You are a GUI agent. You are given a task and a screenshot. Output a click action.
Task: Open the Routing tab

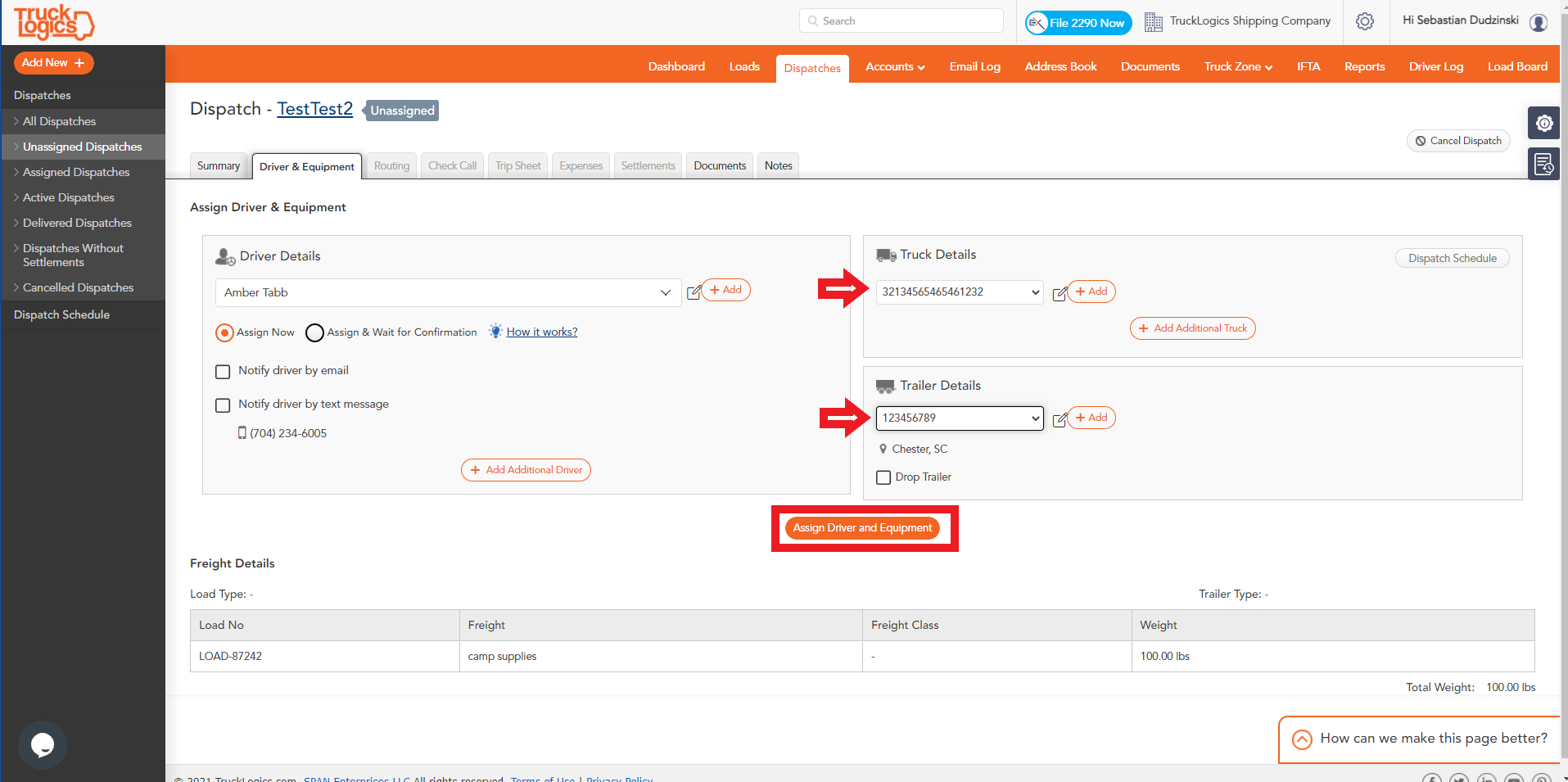click(x=391, y=165)
